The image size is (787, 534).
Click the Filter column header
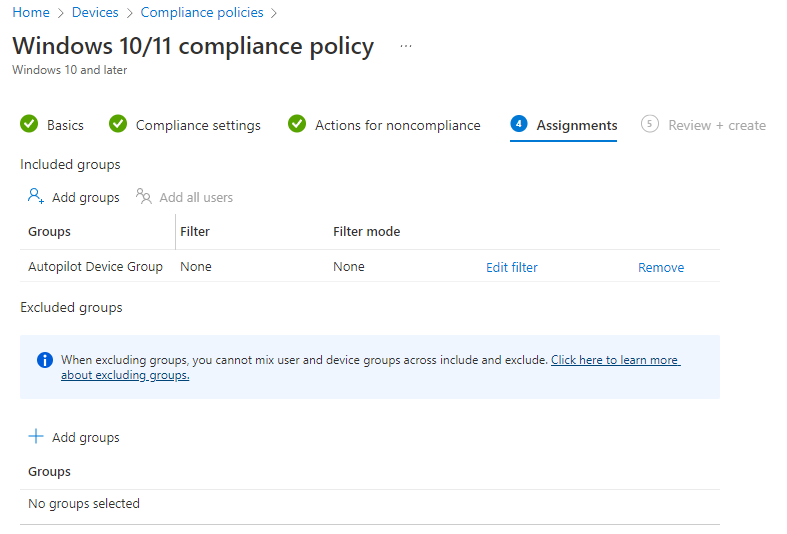195,231
